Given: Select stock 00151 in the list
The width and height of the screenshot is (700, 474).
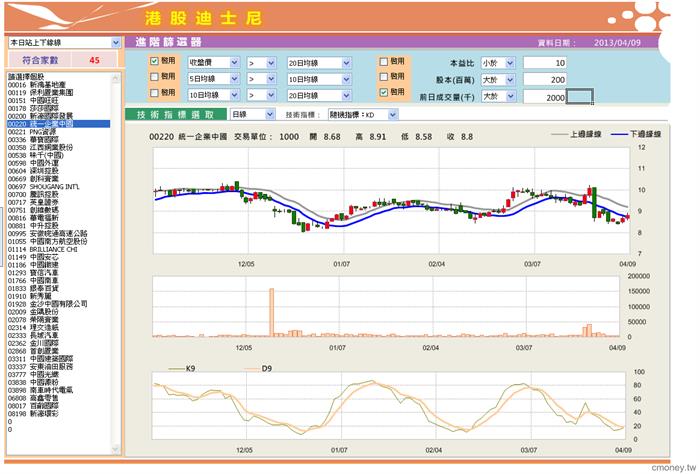Looking at the screenshot, I should point(58,100).
